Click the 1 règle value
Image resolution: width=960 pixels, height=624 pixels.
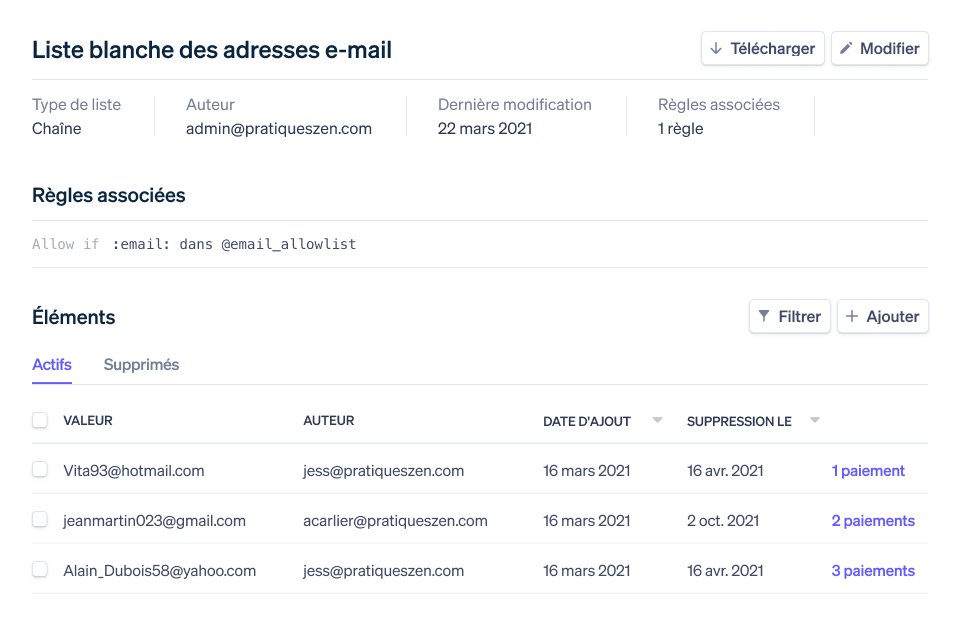[x=680, y=129]
